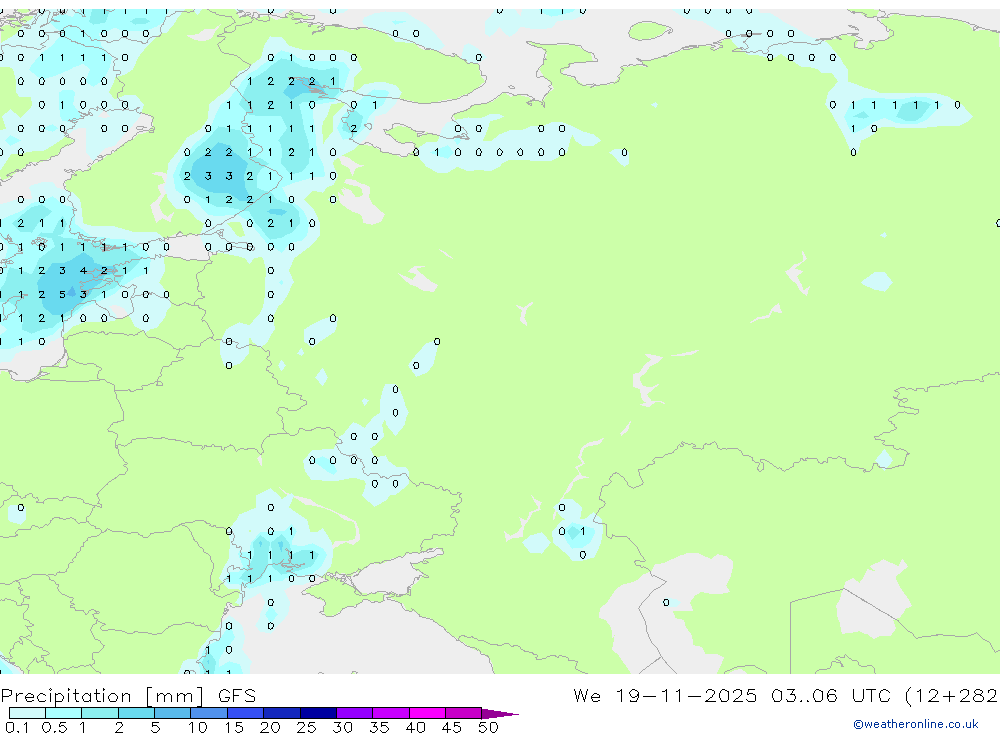1000x733 pixels.
Task: Click the '0.5' legend scale label
Action: (x=54, y=727)
